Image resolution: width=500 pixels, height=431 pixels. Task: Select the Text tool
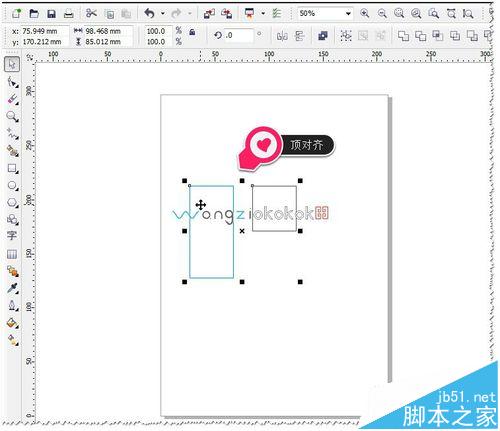click(12, 236)
